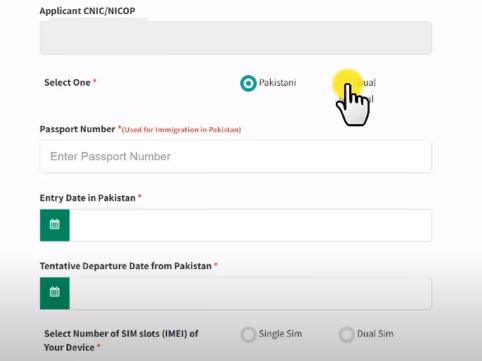Focus the Enter Passport Number field

(x=236, y=156)
